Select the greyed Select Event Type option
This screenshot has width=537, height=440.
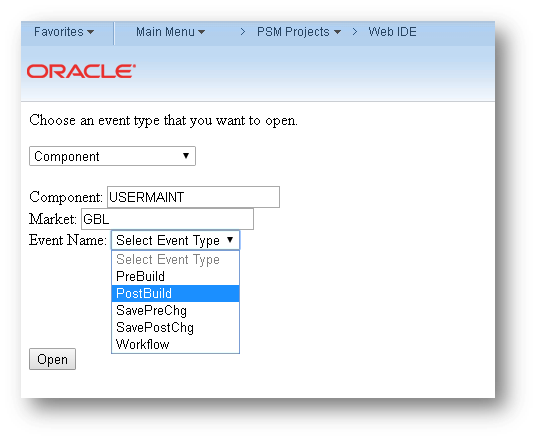click(x=175, y=260)
